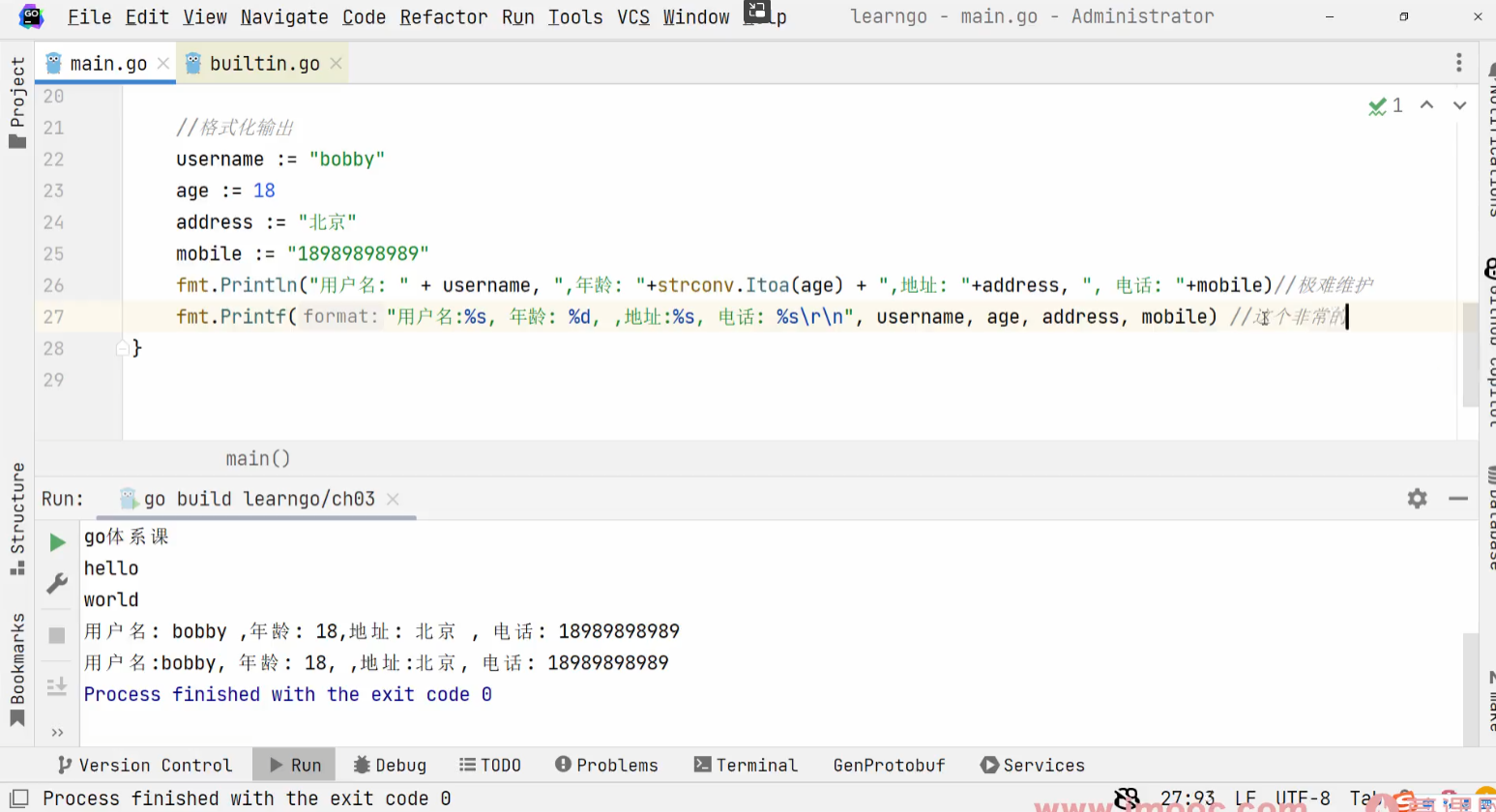
Task: Expand more Run toolbar actions chevron
Action: [57, 732]
